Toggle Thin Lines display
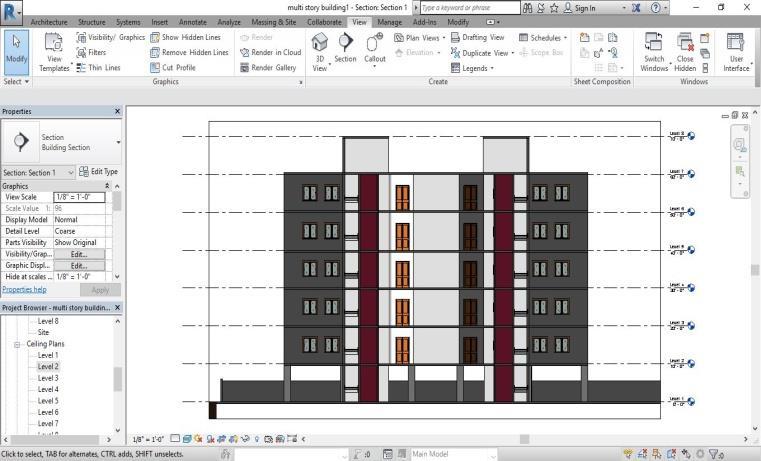This screenshot has width=761, height=461. point(98,67)
